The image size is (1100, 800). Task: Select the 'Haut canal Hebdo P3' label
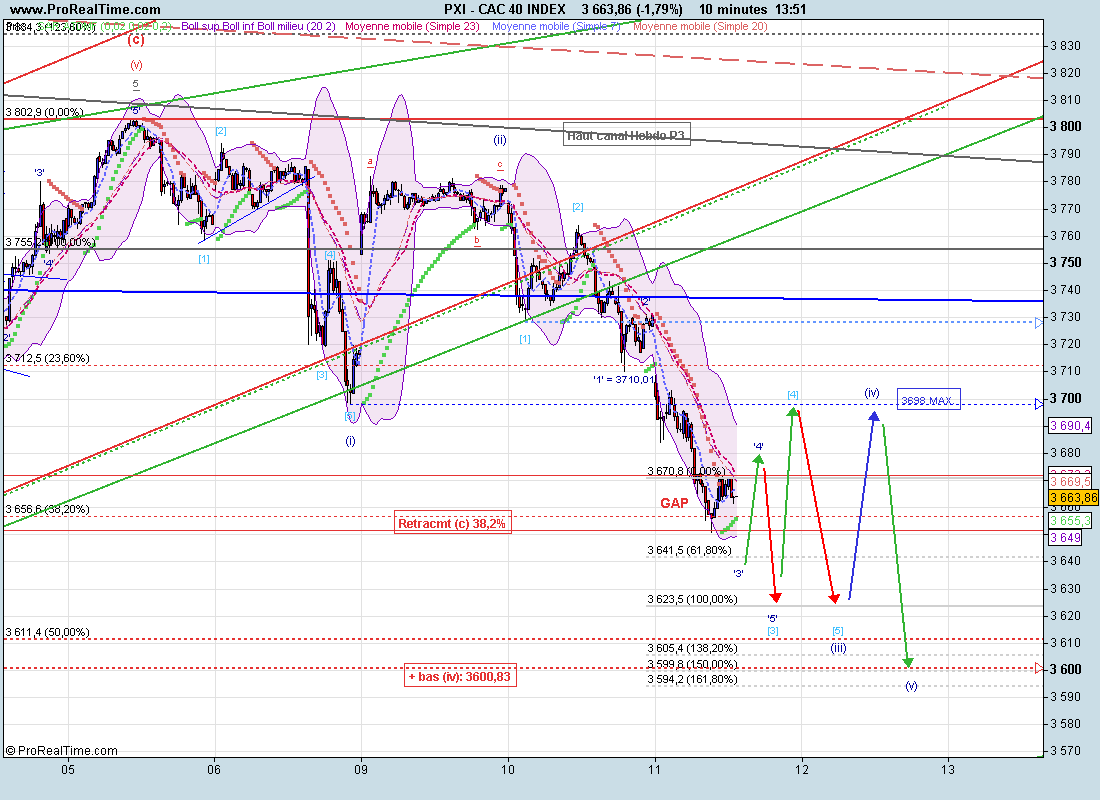pyautogui.click(x=626, y=135)
